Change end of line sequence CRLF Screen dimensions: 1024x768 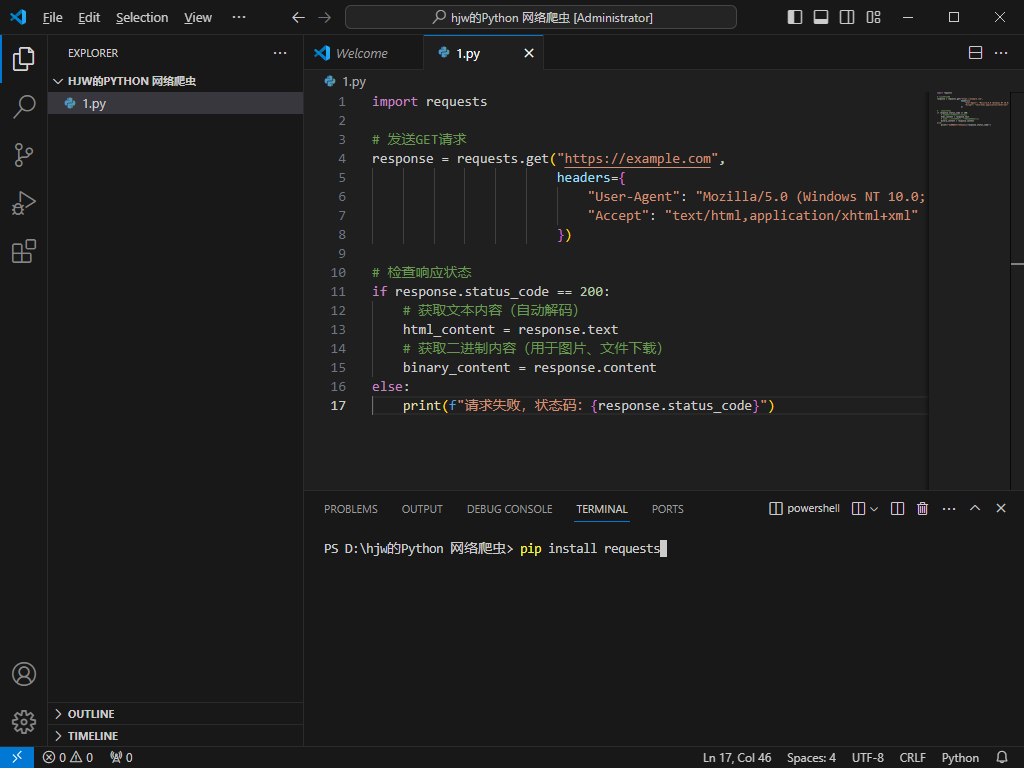(x=912, y=758)
